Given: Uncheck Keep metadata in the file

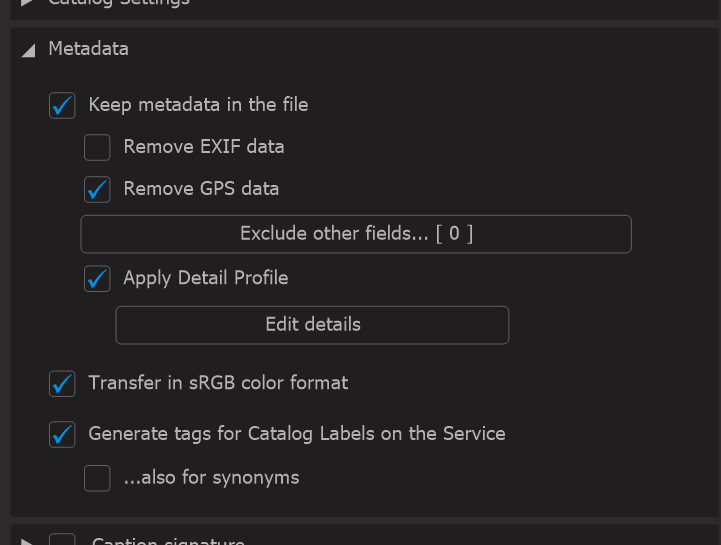Looking at the screenshot, I should [x=62, y=105].
